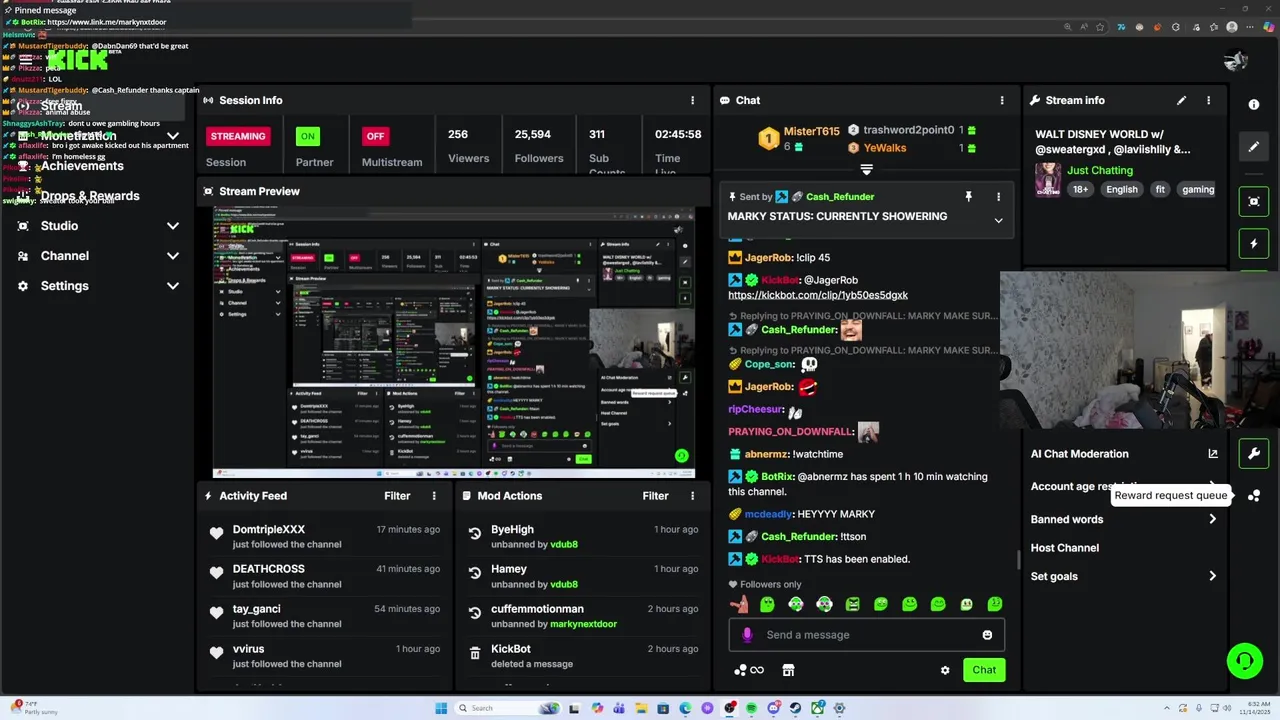Open the reward request queue icon

pos(1254,495)
